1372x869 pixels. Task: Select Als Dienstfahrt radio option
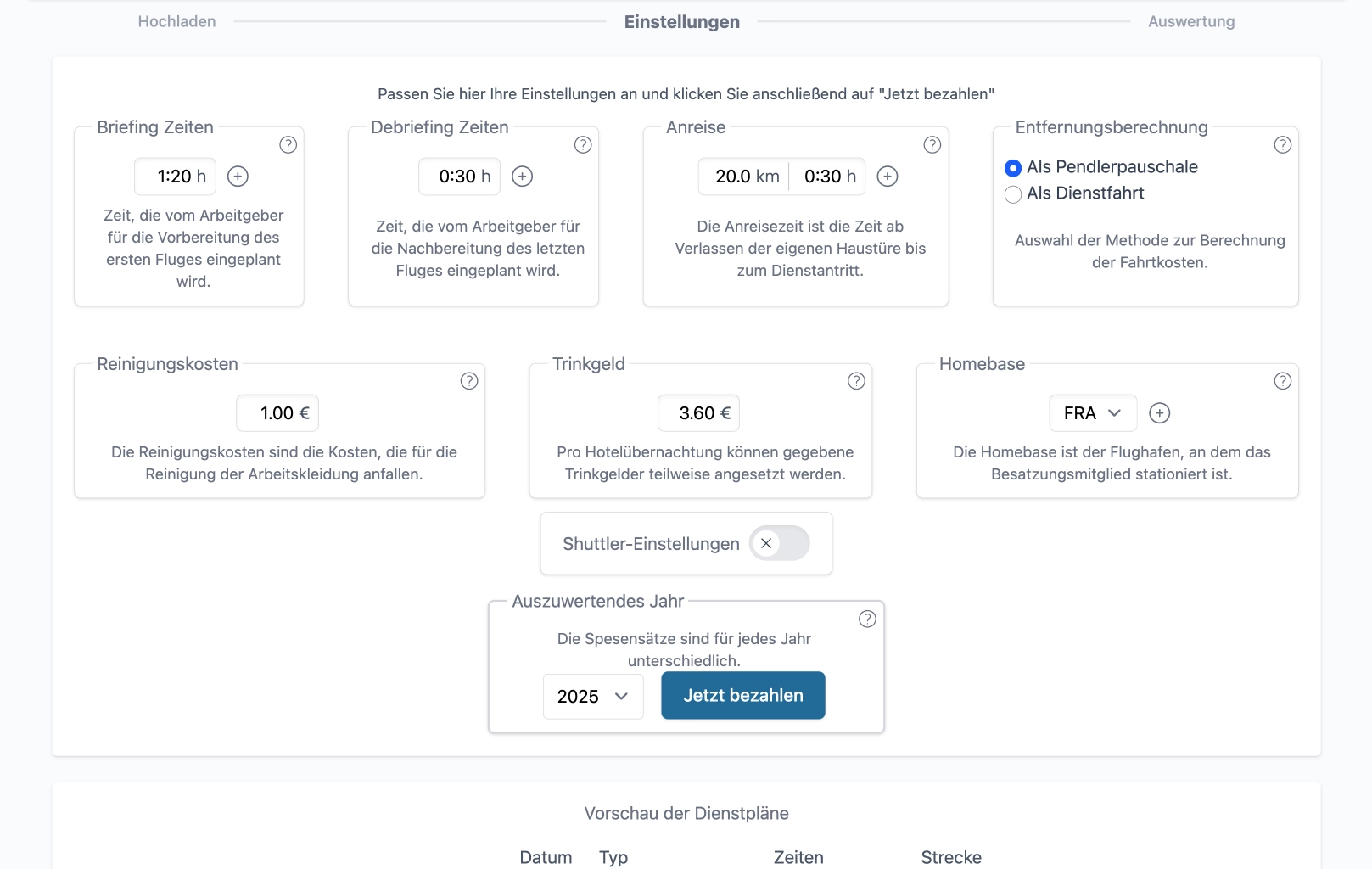[x=1013, y=194]
